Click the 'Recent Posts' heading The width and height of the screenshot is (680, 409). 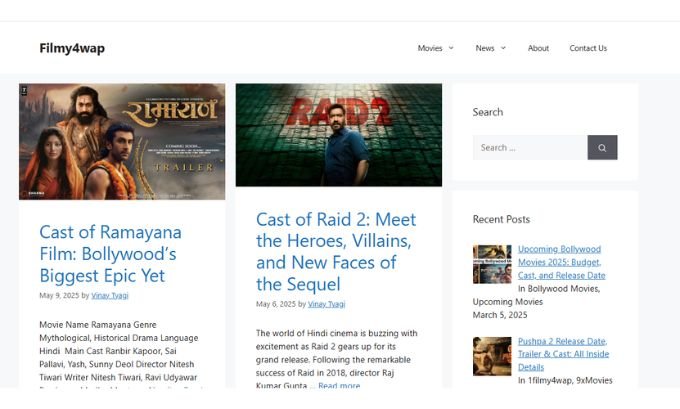(x=501, y=219)
